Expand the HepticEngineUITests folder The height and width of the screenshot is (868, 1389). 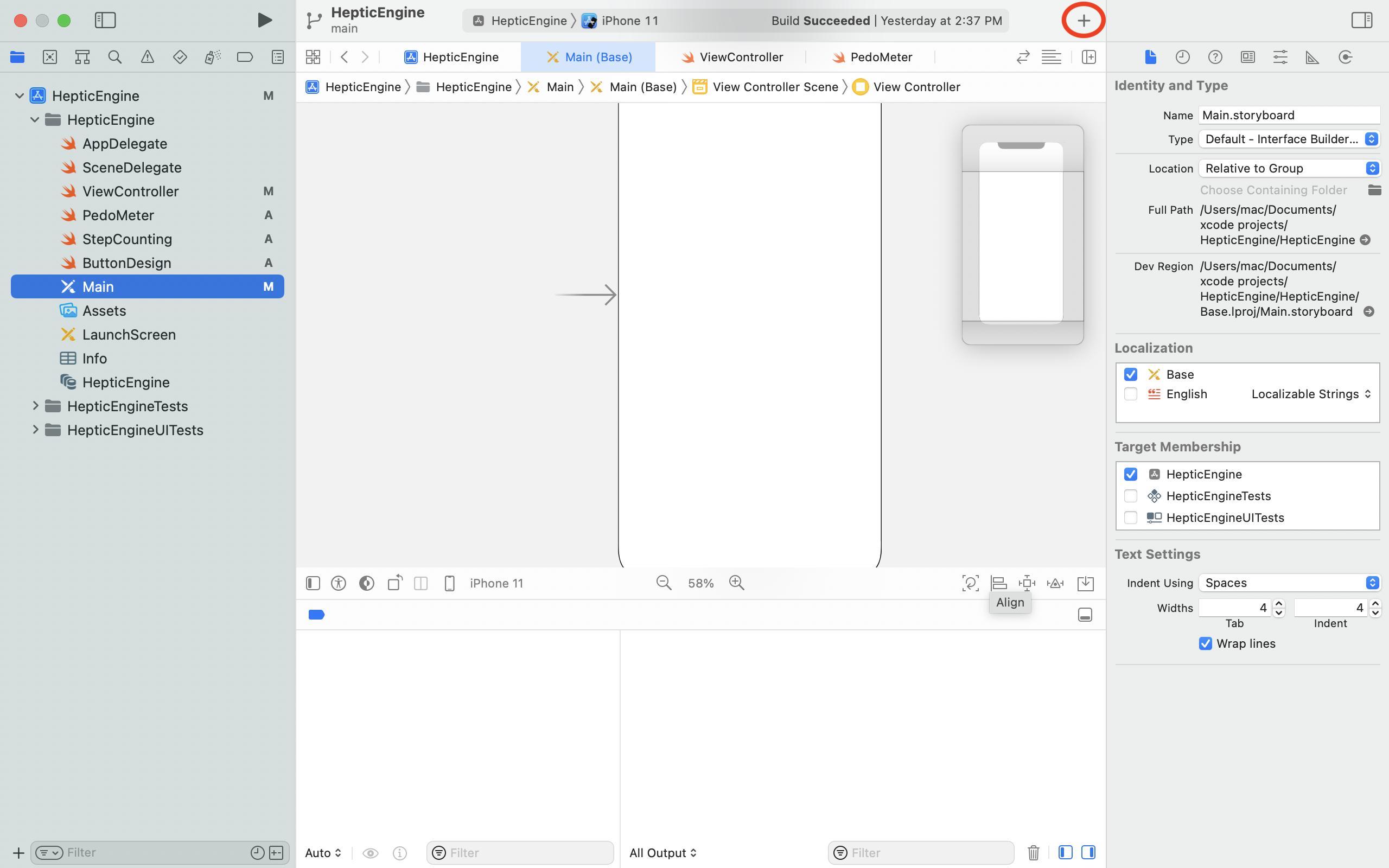coord(35,430)
